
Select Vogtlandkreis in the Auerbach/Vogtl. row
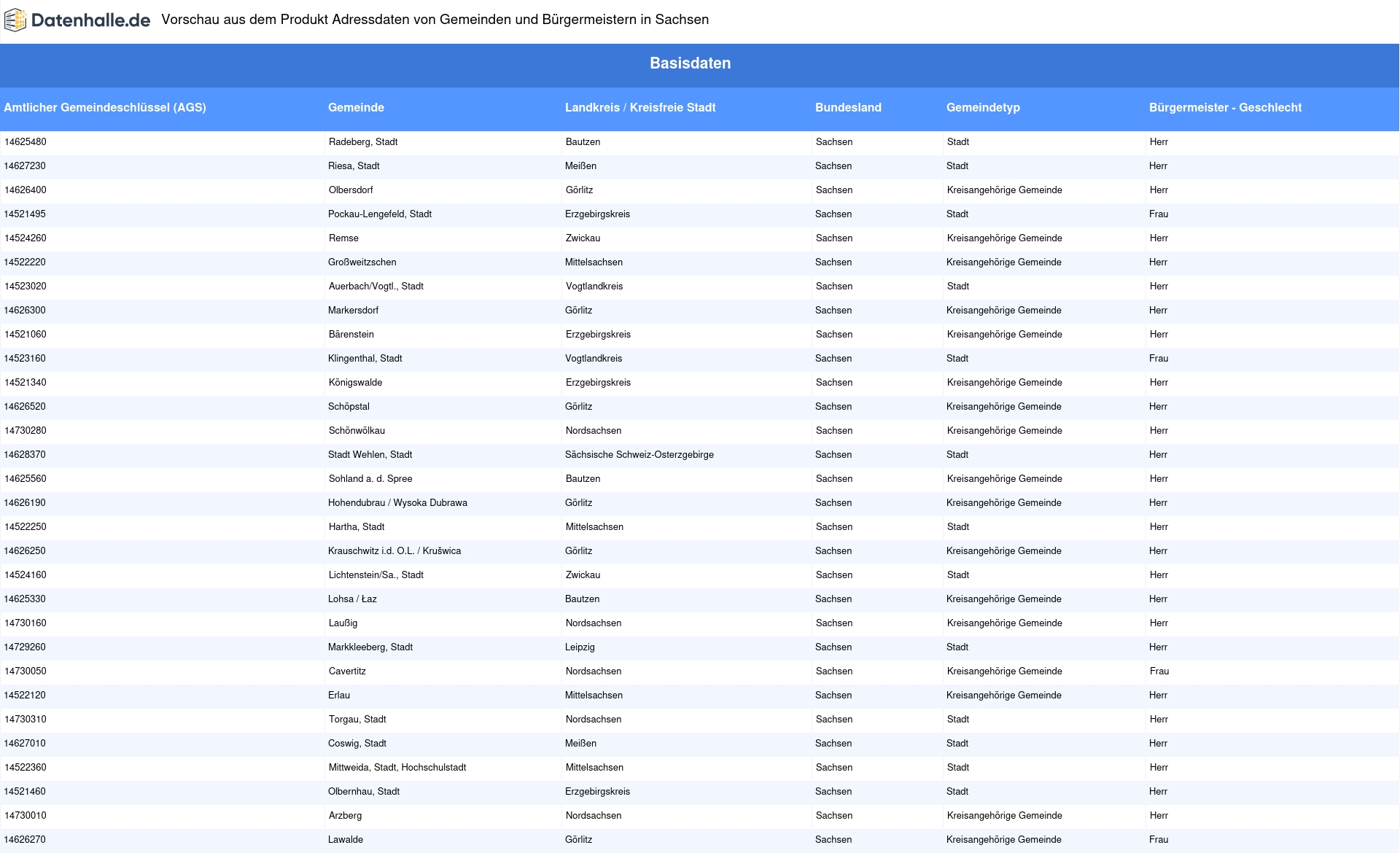pos(594,287)
